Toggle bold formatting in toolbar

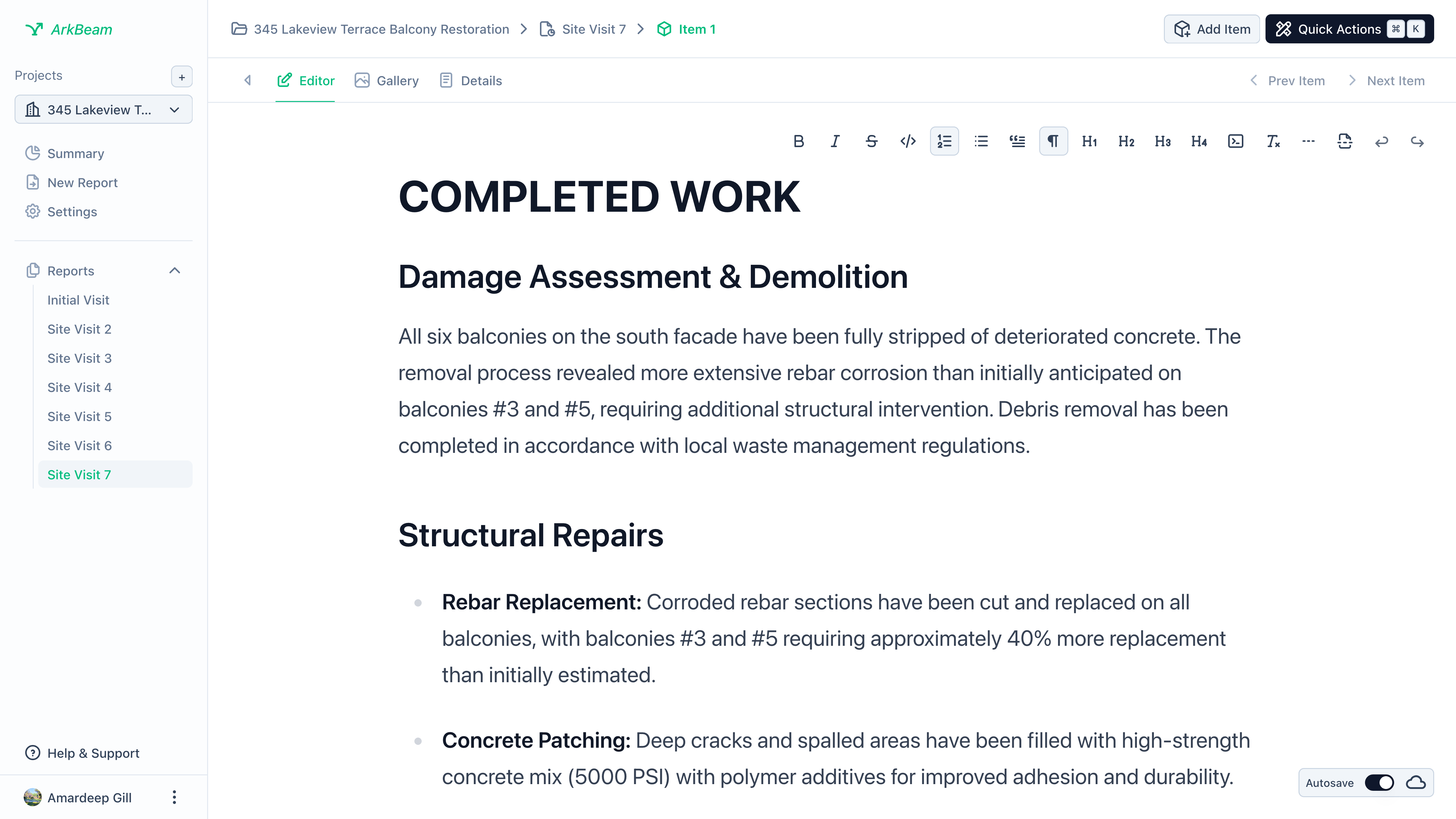[x=798, y=141]
